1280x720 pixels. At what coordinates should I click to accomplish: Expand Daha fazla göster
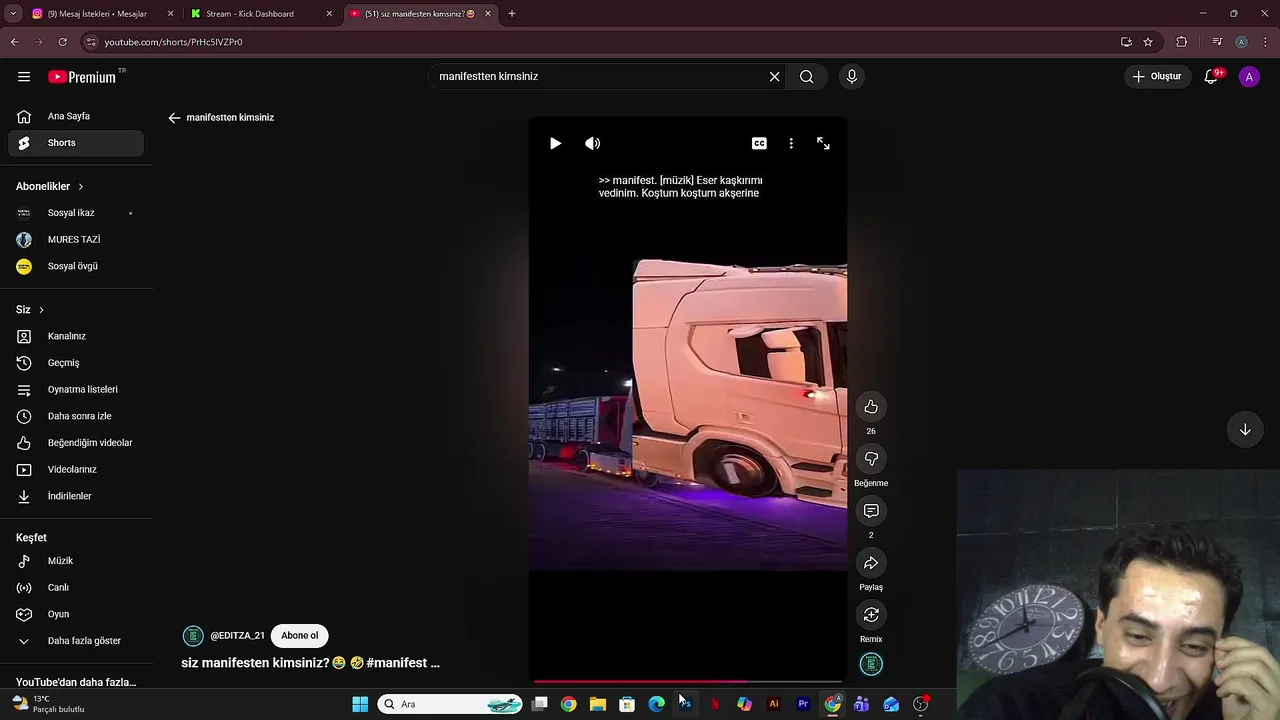click(x=76, y=641)
